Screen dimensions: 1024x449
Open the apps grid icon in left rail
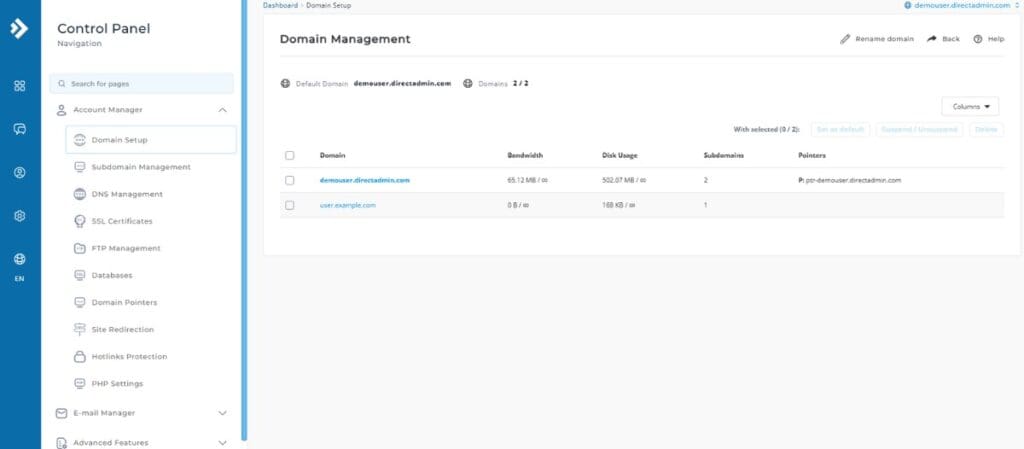[19, 86]
